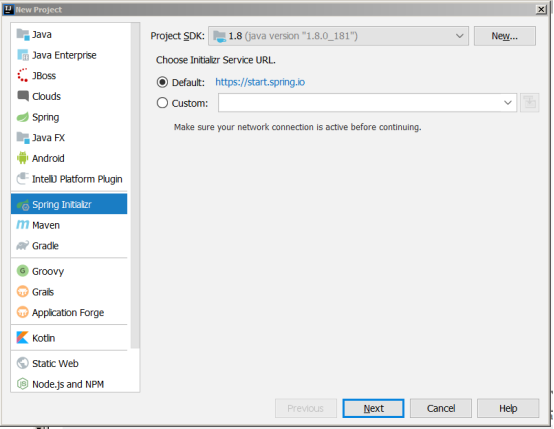Open the start.spring.io link
This screenshot has width=554, height=429.
[260, 82]
